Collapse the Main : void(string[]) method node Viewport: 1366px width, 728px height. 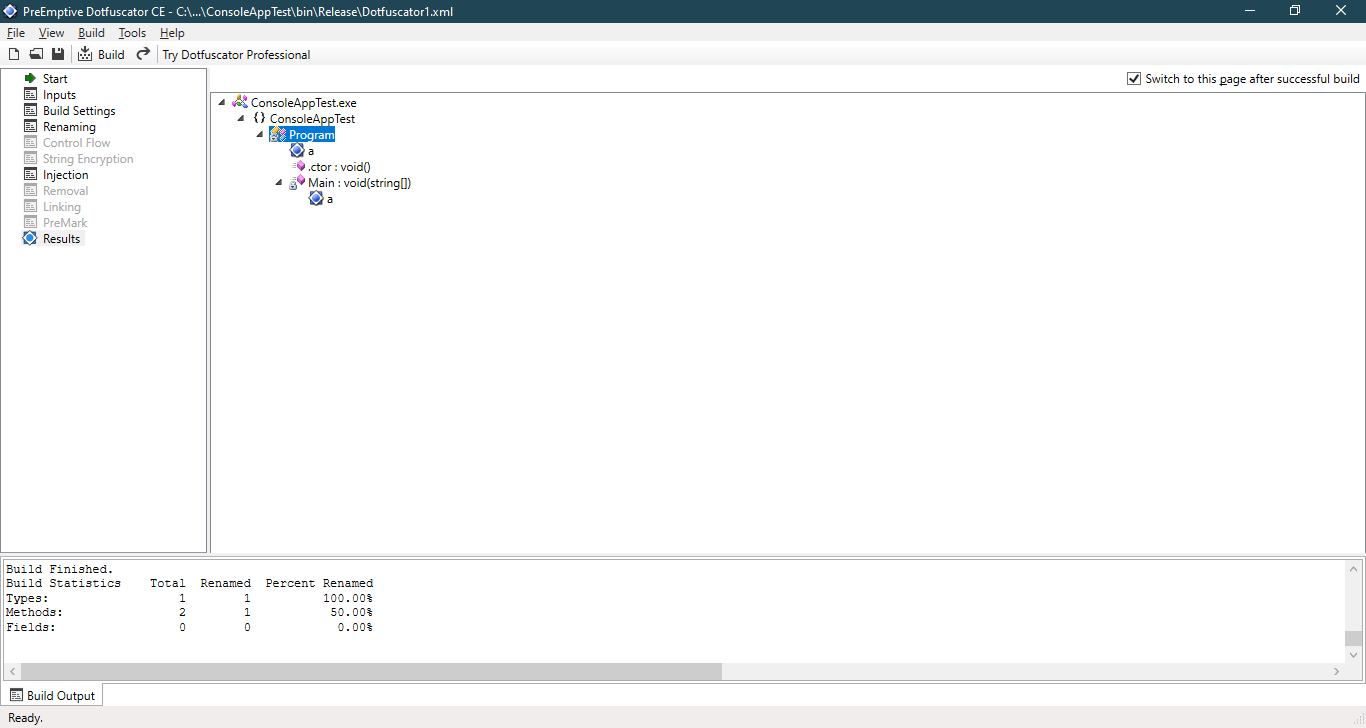tap(278, 182)
